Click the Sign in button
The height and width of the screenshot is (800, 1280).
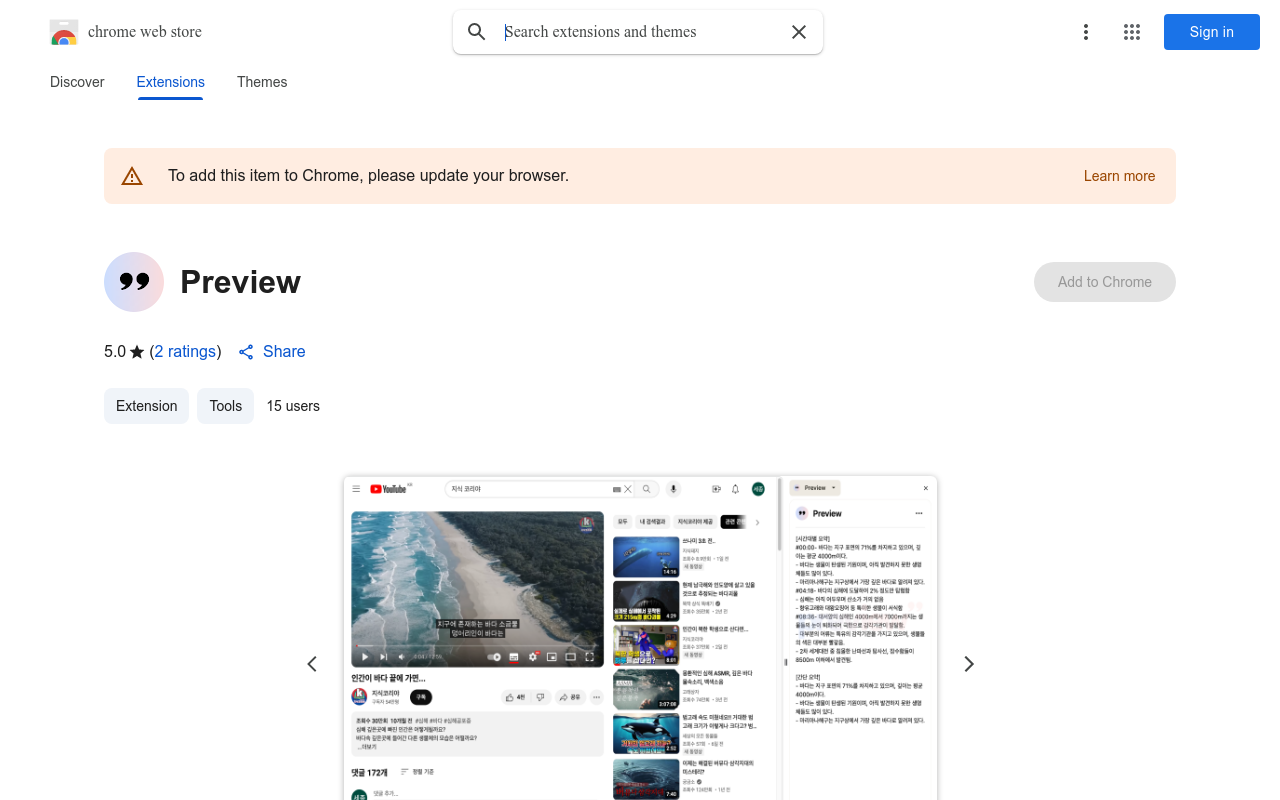1211,32
